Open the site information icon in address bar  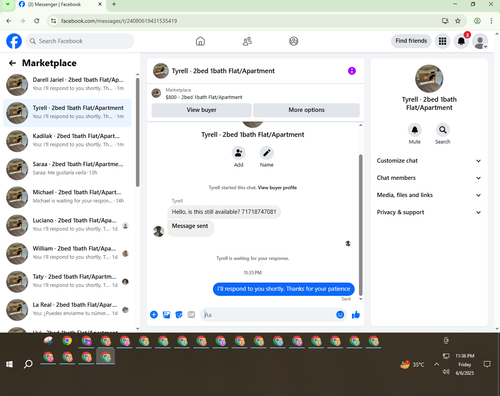53,21
